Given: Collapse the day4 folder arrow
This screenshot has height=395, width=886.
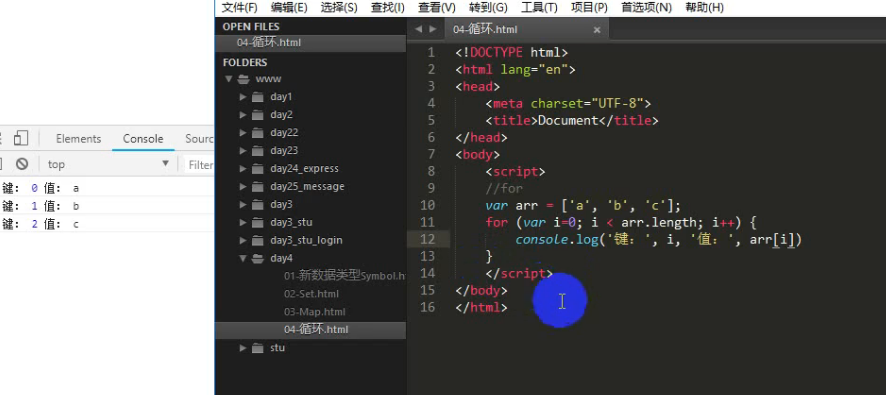Looking at the screenshot, I should coord(242,258).
